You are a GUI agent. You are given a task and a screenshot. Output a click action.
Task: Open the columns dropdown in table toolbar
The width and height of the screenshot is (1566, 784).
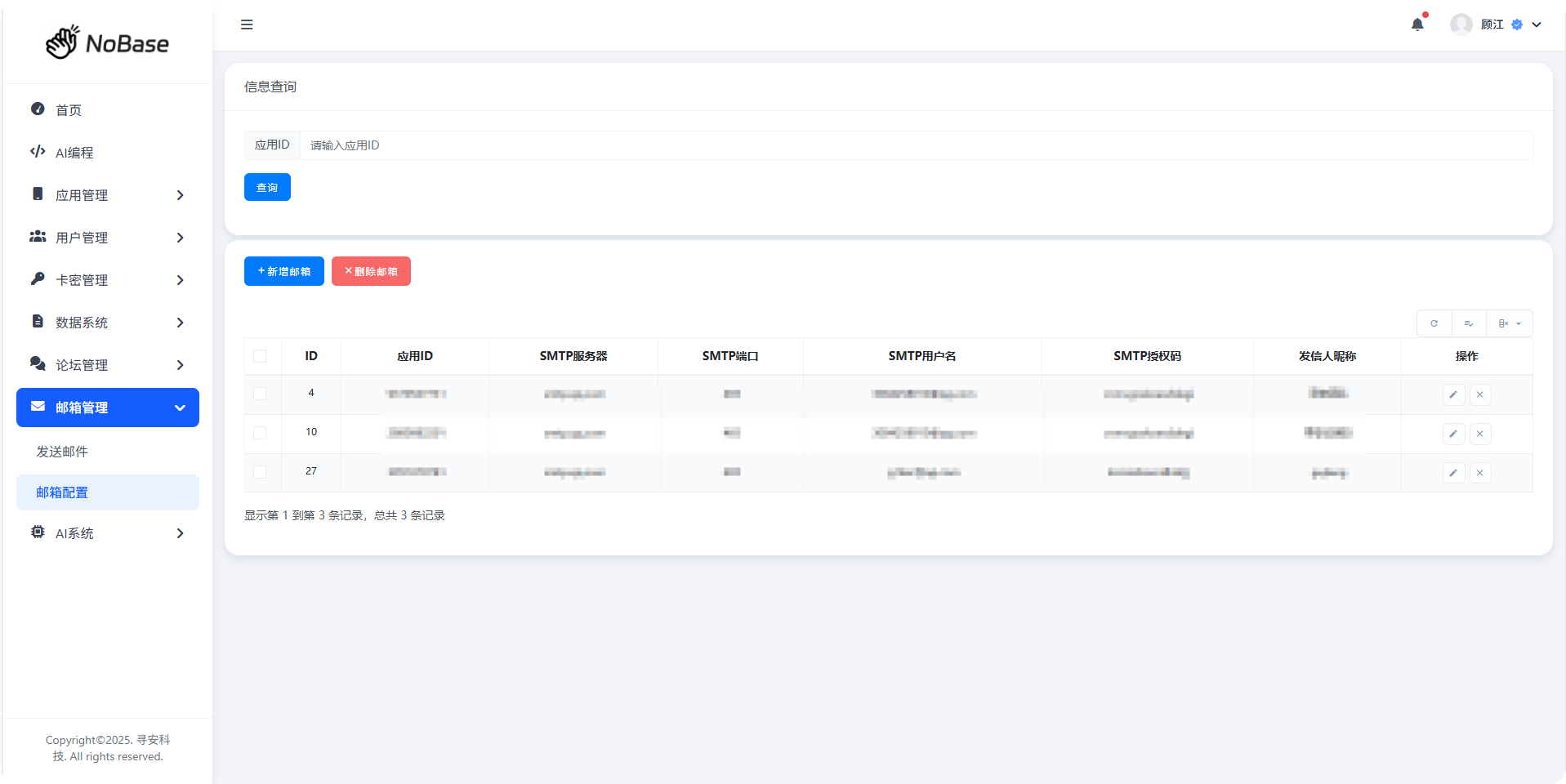1509,323
